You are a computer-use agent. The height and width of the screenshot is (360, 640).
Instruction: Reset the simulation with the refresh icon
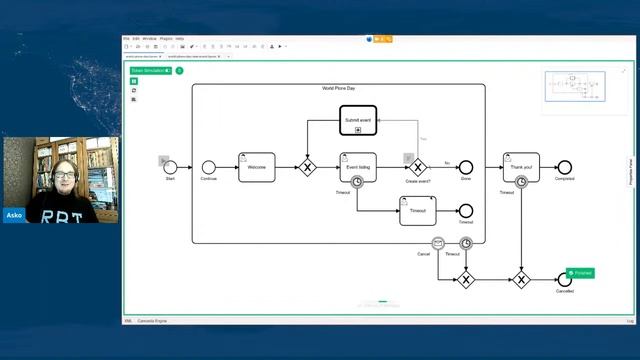pos(134,91)
